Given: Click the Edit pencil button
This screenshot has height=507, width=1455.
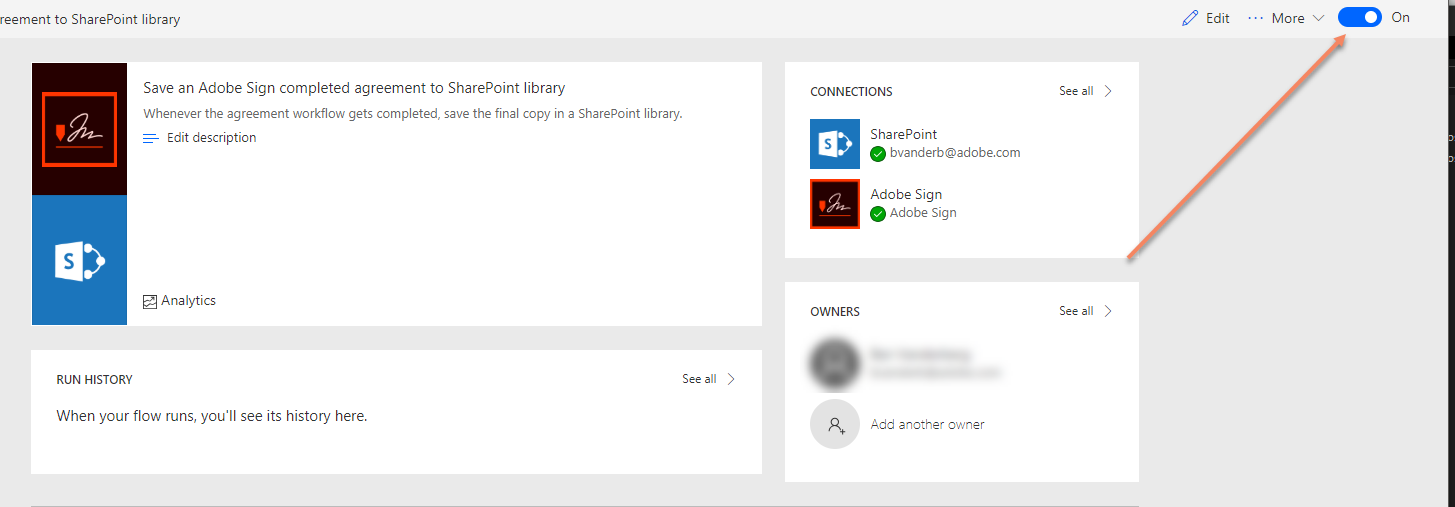Looking at the screenshot, I should coord(1206,18).
